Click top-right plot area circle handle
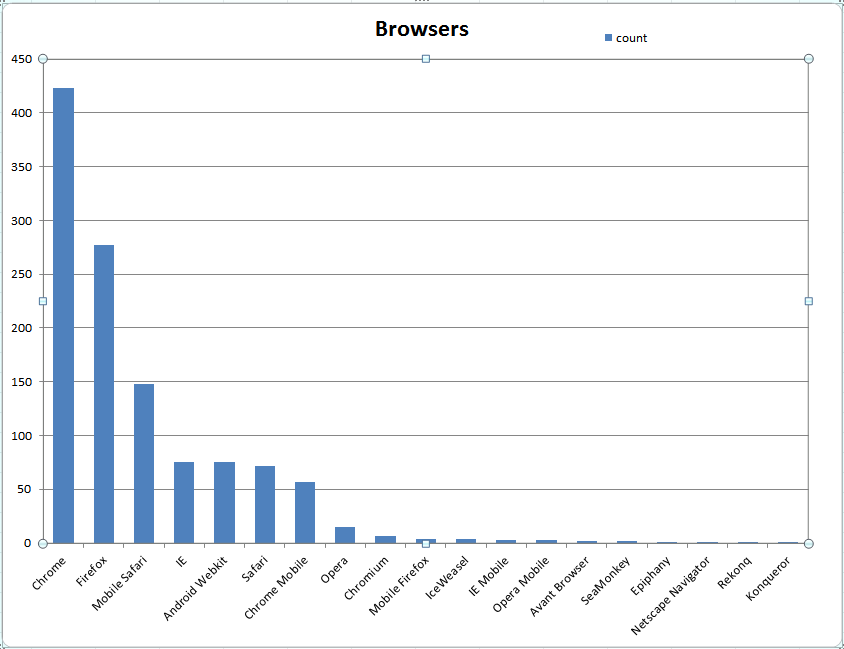Image resolution: width=844 pixels, height=649 pixels. tap(808, 59)
